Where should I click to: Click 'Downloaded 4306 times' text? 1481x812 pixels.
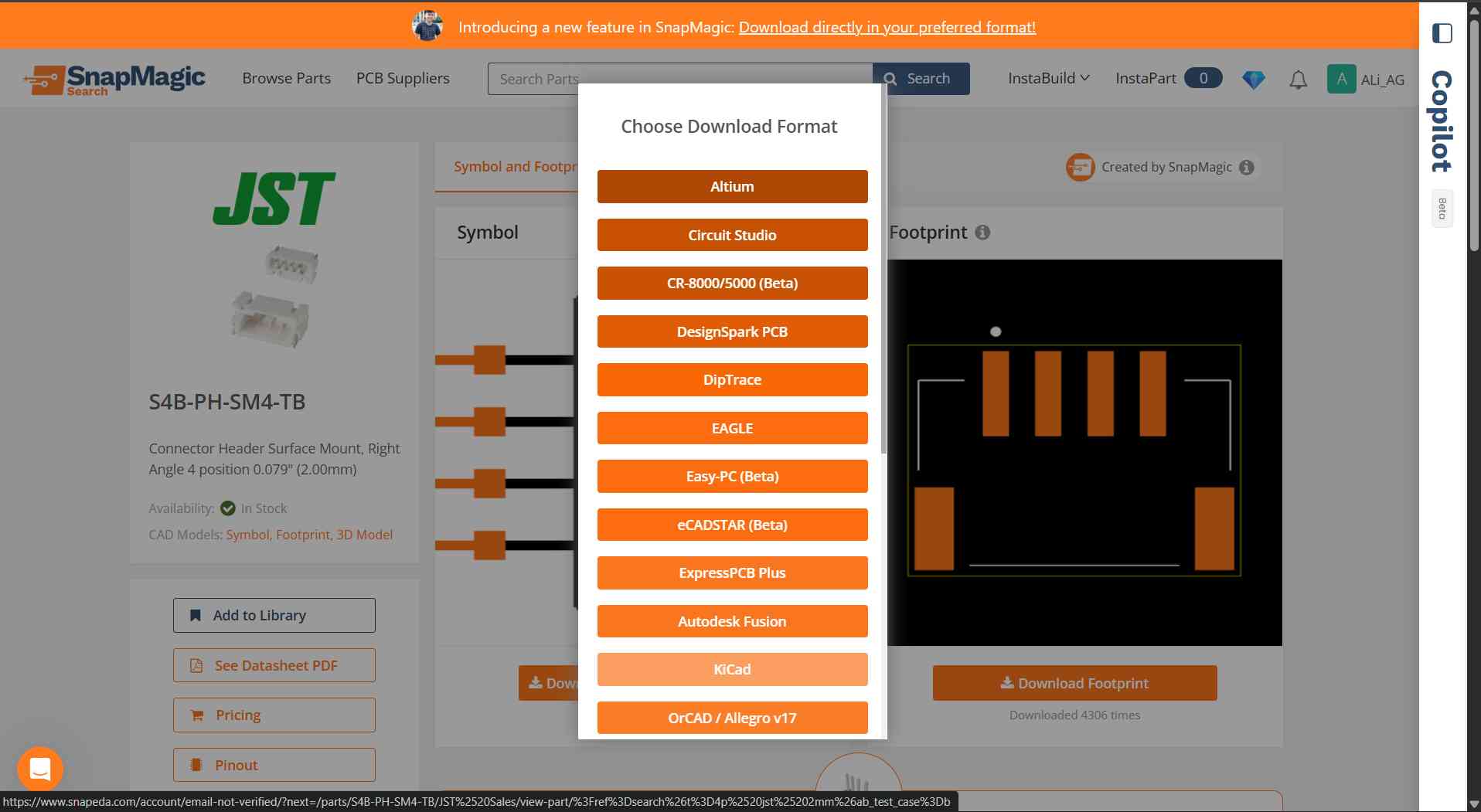[x=1074, y=715]
